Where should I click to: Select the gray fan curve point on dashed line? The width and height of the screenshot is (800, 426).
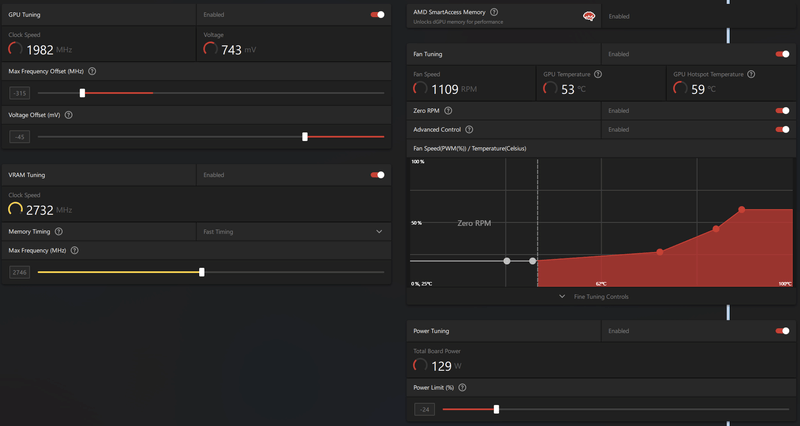[533, 261]
